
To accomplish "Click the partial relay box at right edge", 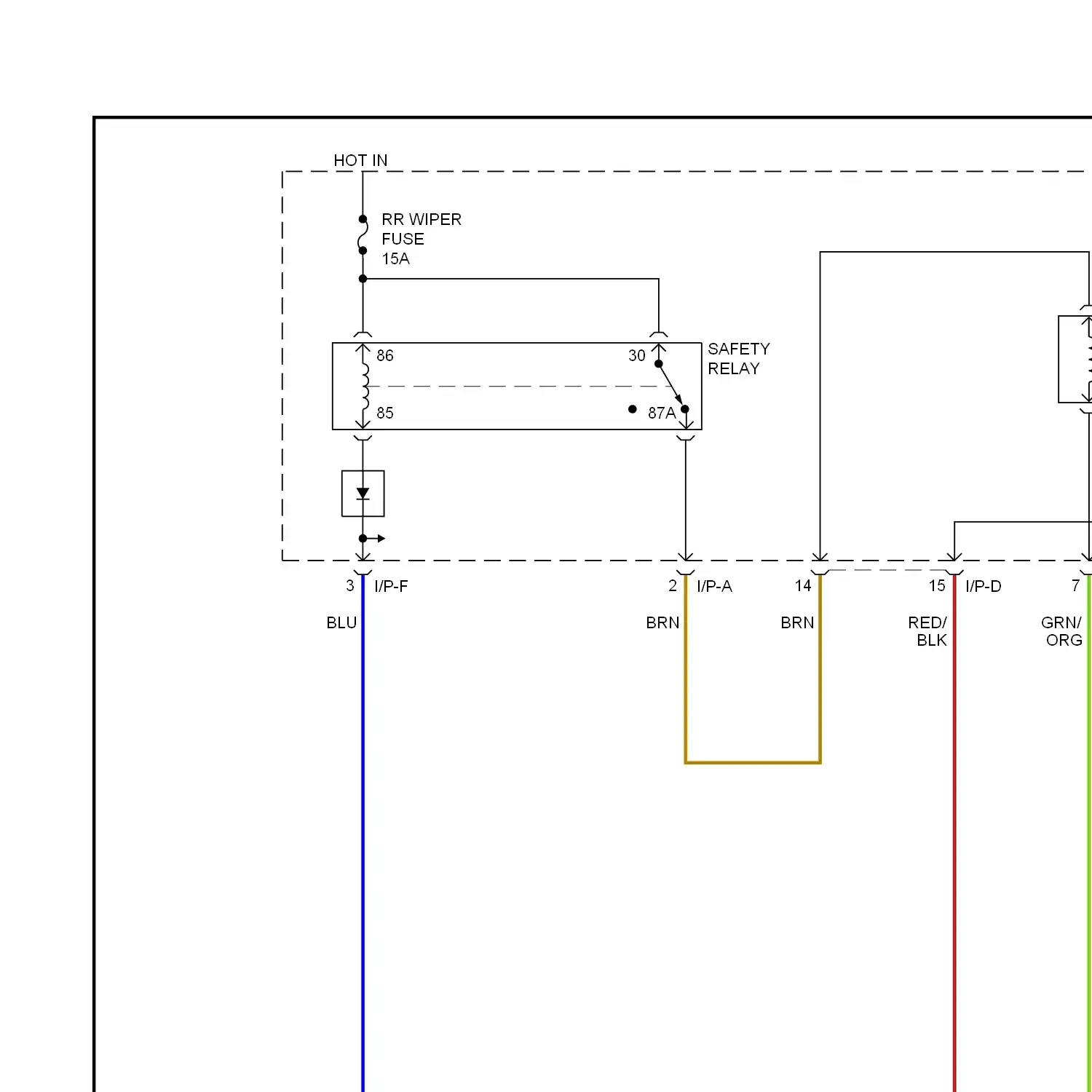I will click(x=1075, y=359).
